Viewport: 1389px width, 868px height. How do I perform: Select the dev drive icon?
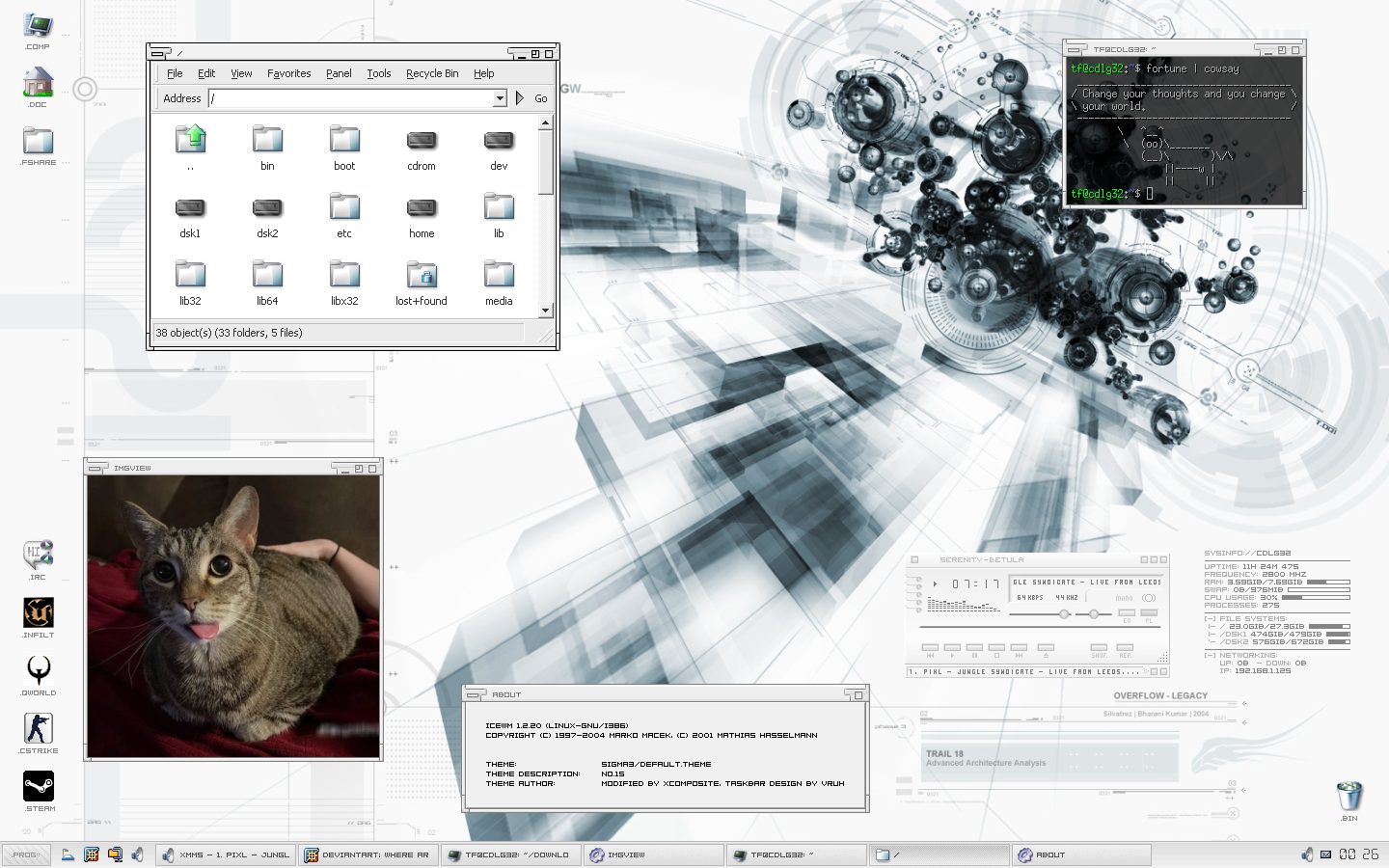pos(499,141)
